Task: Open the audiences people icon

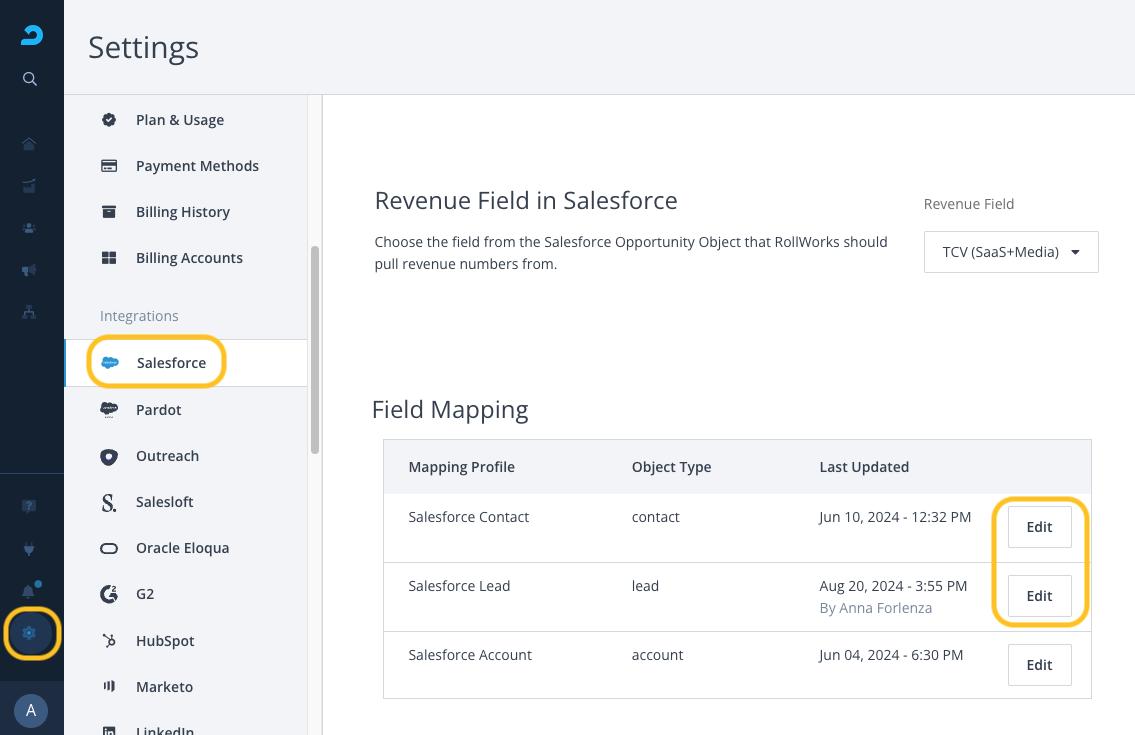Action: (29, 228)
